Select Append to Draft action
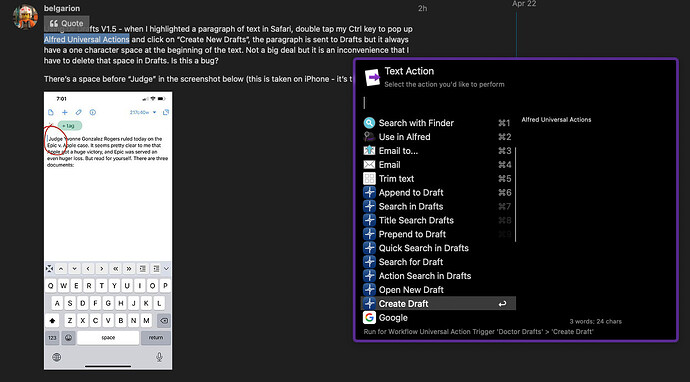This screenshot has width=690, height=382. 438,192
